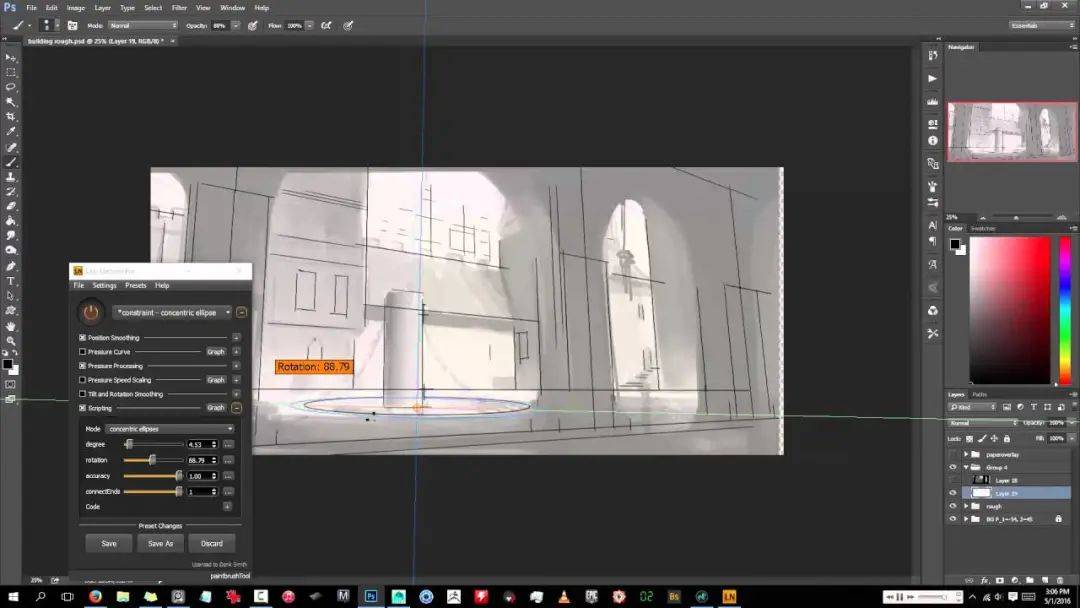The height and width of the screenshot is (608, 1080).
Task: Select the Clone Stamp tool
Action: (x=11, y=176)
